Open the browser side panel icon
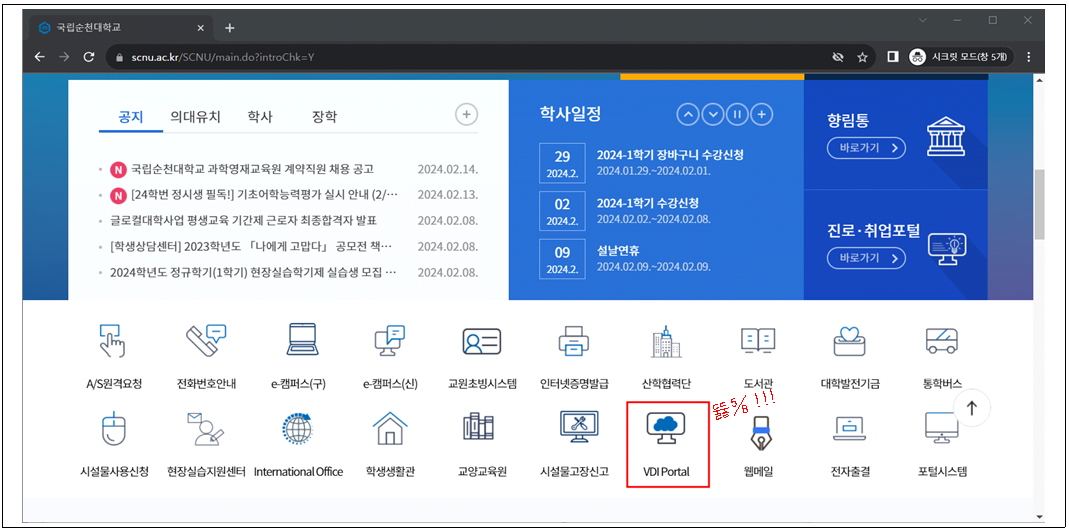1069x531 pixels. pyautogui.click(x=892, y=57)
